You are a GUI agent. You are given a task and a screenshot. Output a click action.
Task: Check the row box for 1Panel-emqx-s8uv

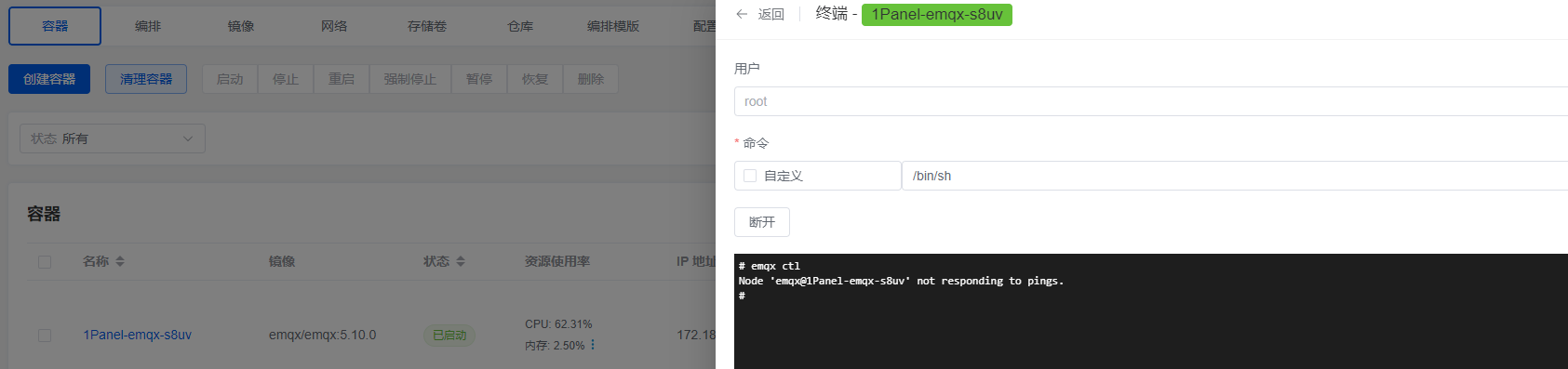pos(45,335)
